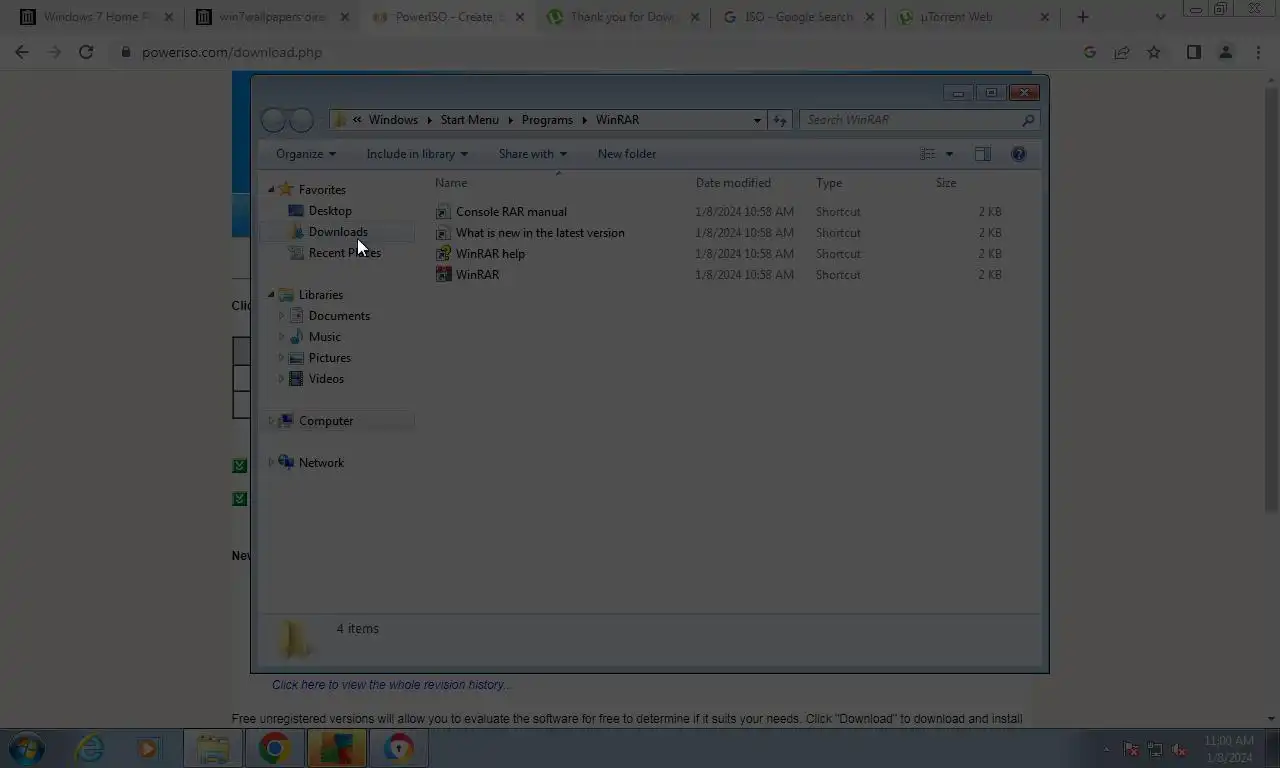Click the network icon in the system tray

pyautogui.click(x=1155, y=749)
